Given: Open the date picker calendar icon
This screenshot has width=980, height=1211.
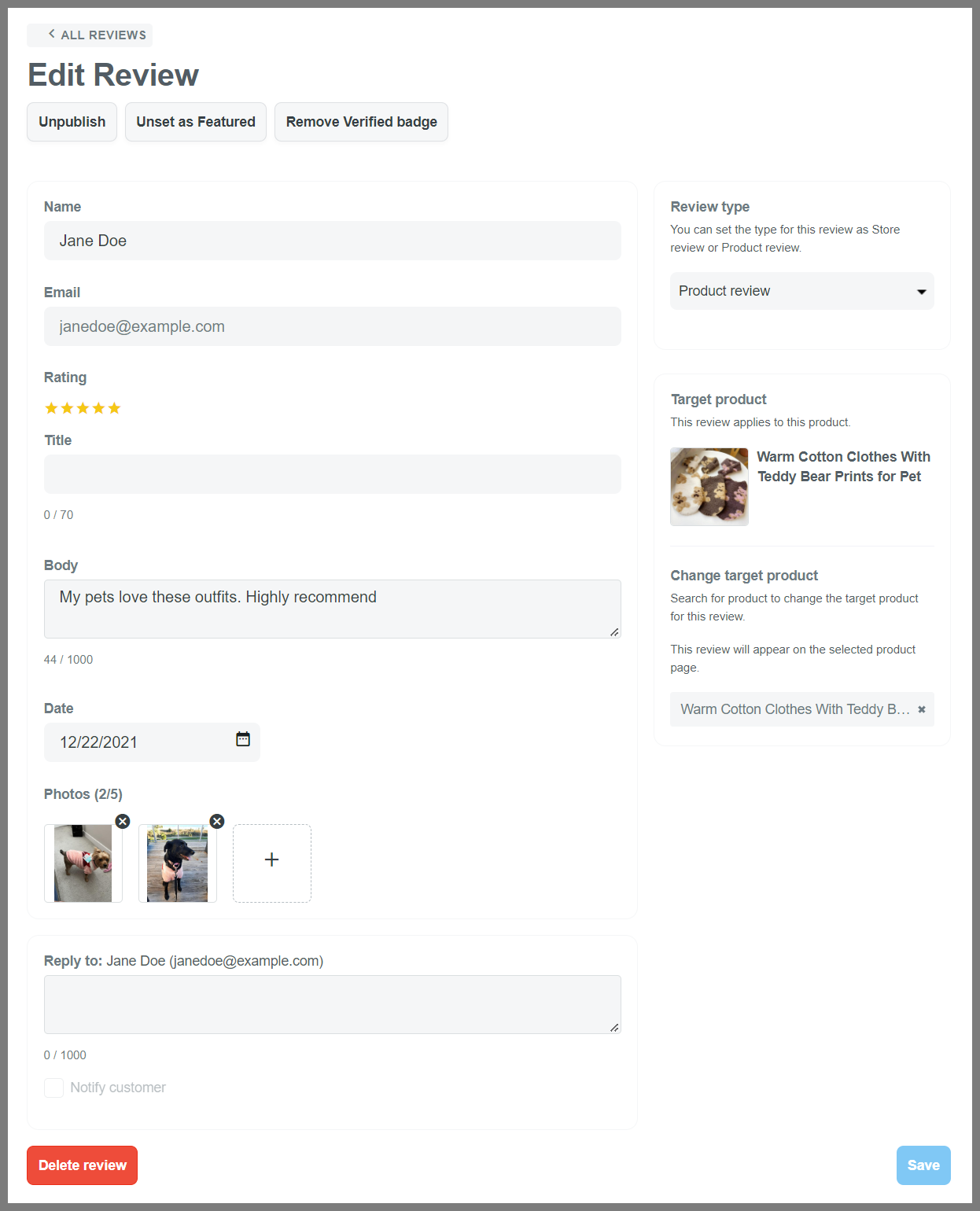Looking at the screenshot, I should (243, 739).
